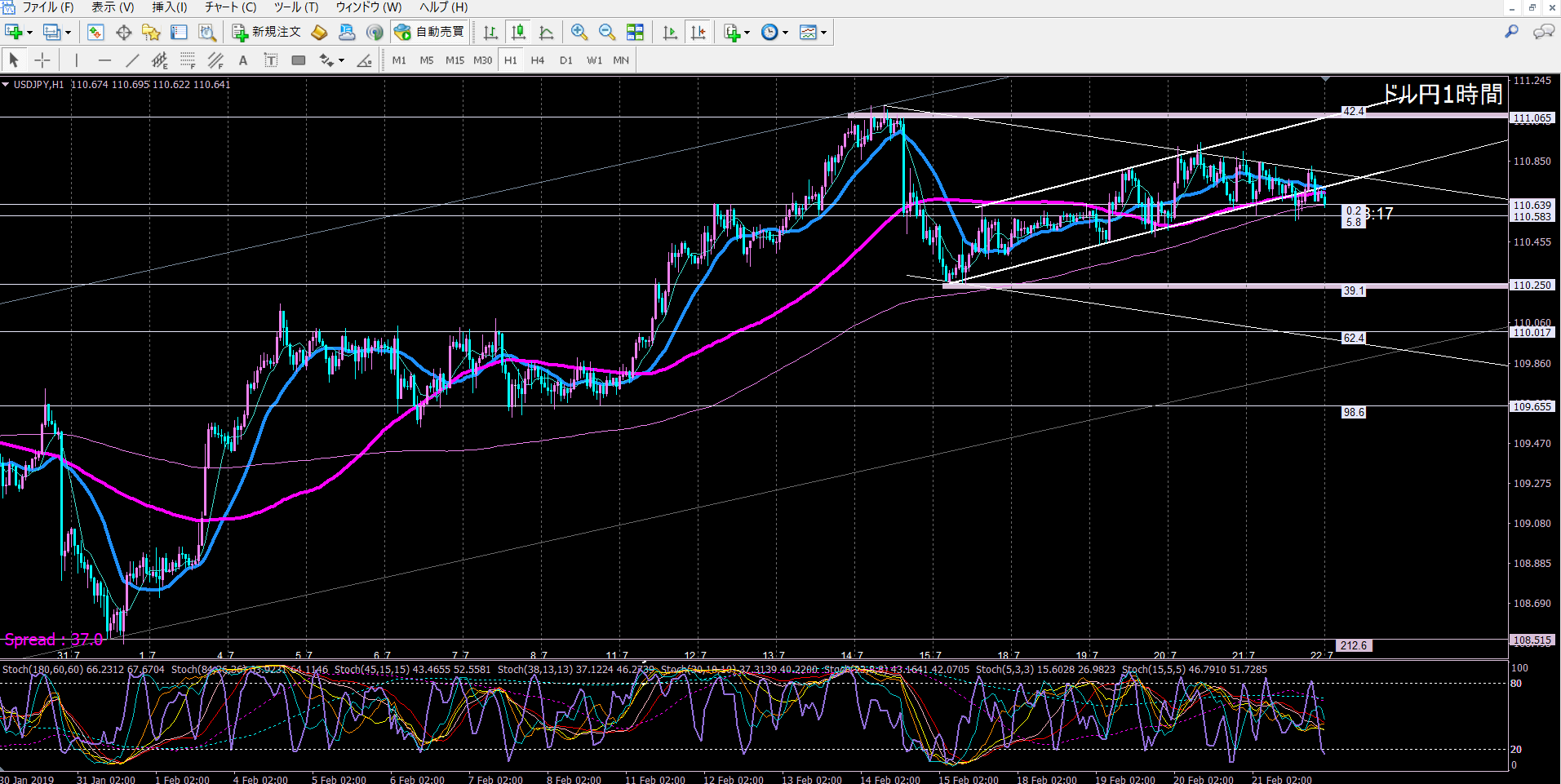Switch to MN monthly timeframe
Screen dimensions: 1561x784
(621, 60)
